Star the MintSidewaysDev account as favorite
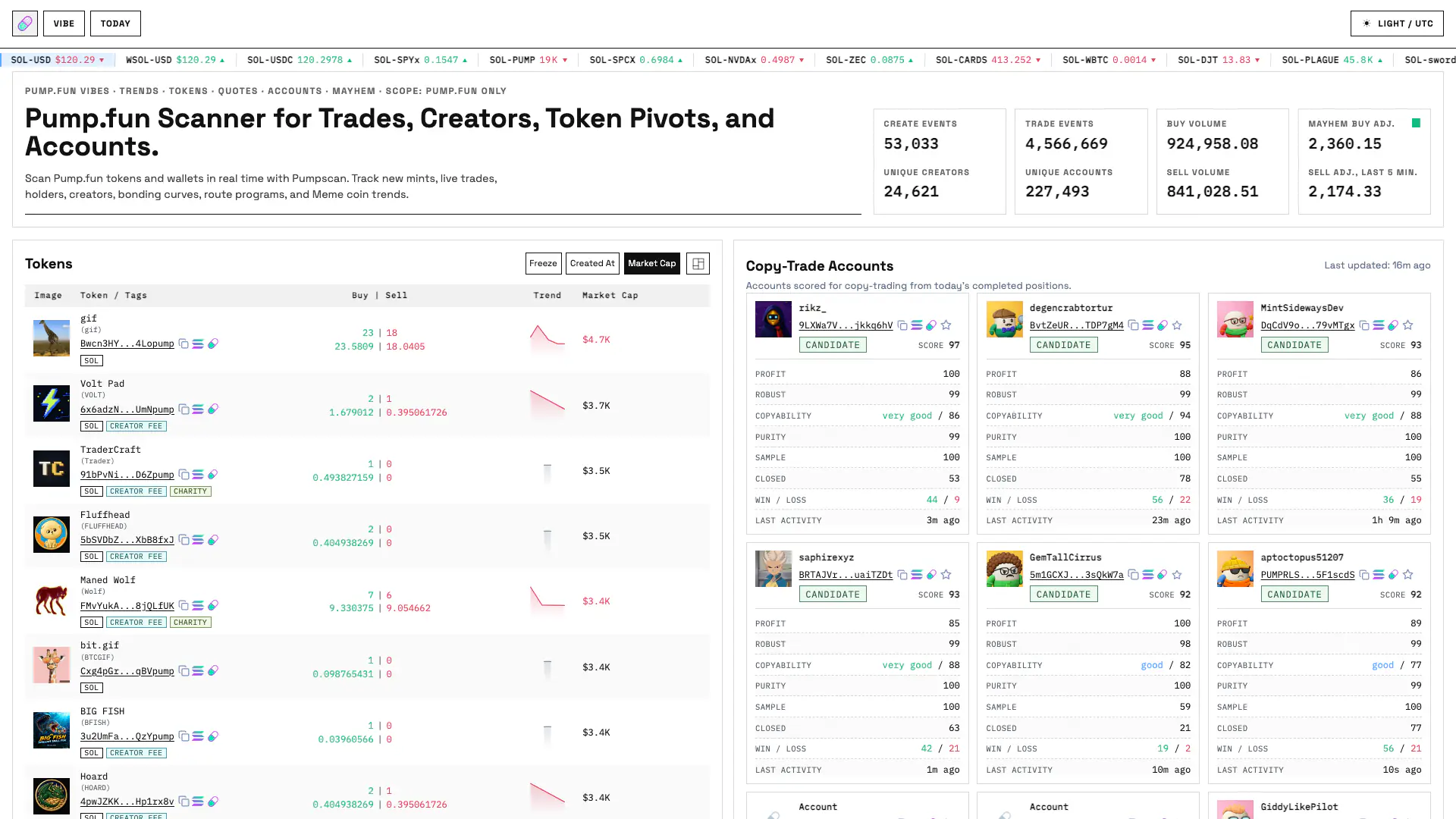Screen dimensions: 1456x819 click(1408, 325)
